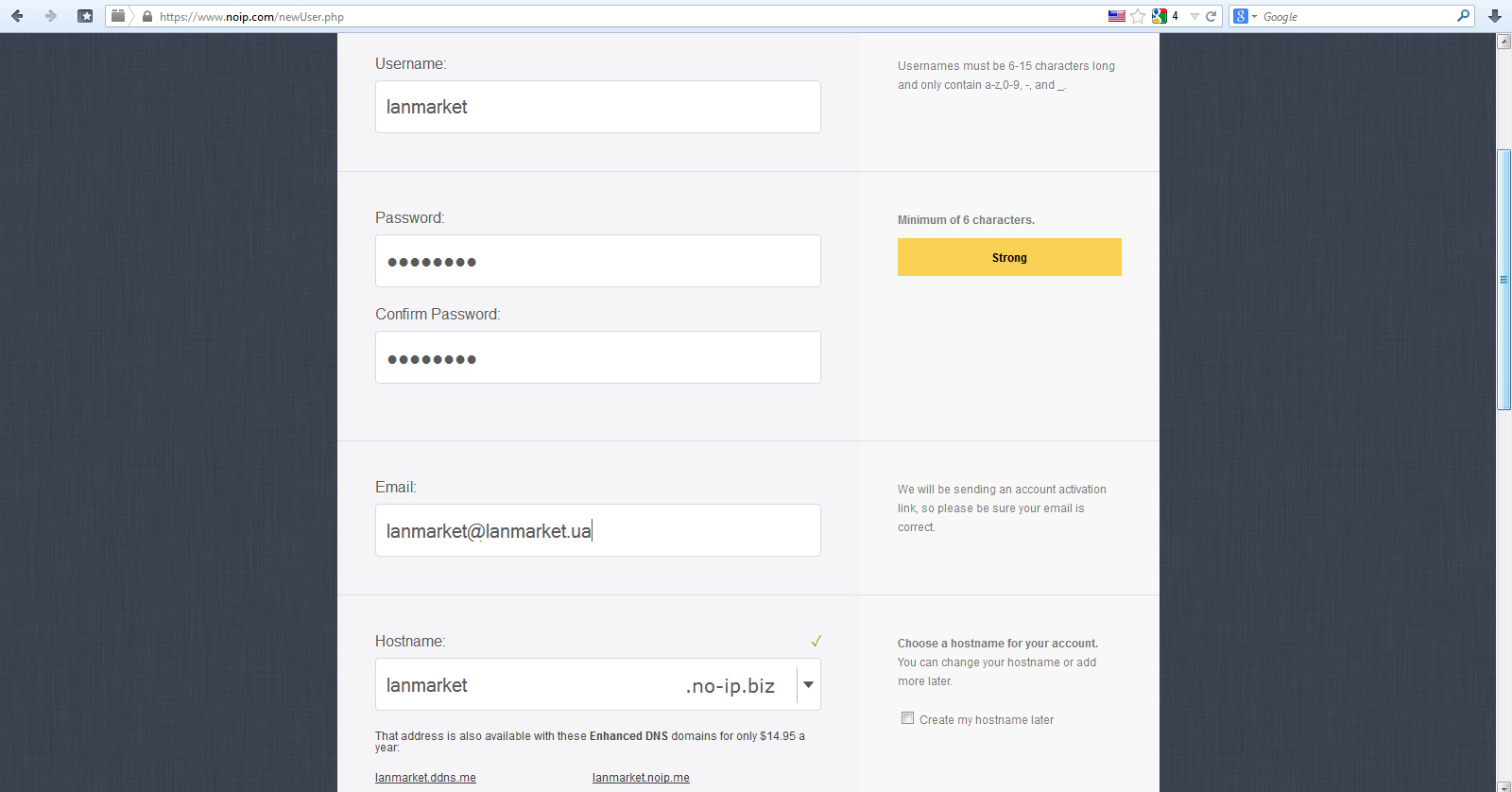This screenshot has width=1512, height=792.
Task: Open the lanmarket.ddns.me link
Action: (425, 778)
